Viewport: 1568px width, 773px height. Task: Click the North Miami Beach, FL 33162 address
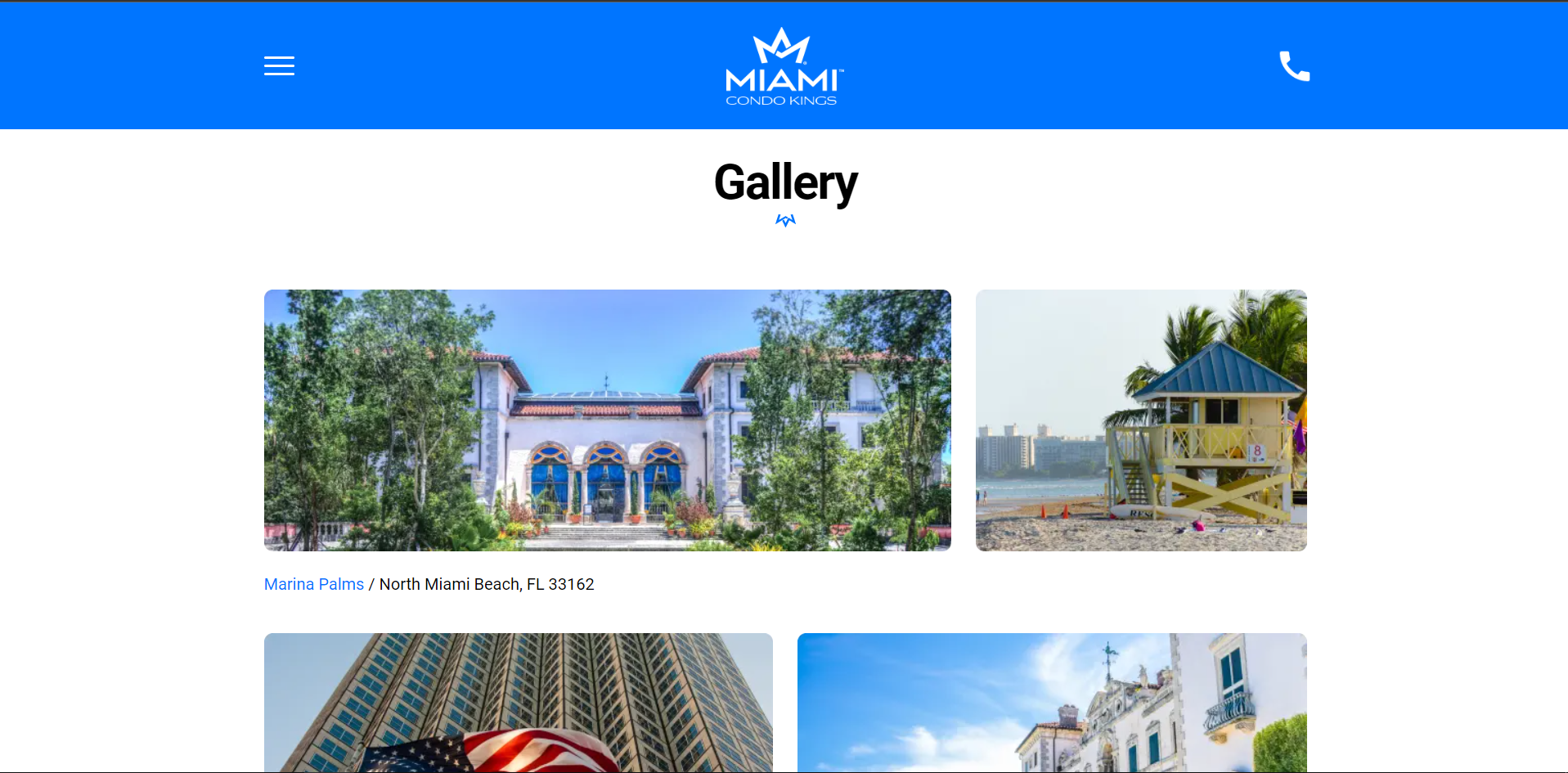(x=487, y=584)
